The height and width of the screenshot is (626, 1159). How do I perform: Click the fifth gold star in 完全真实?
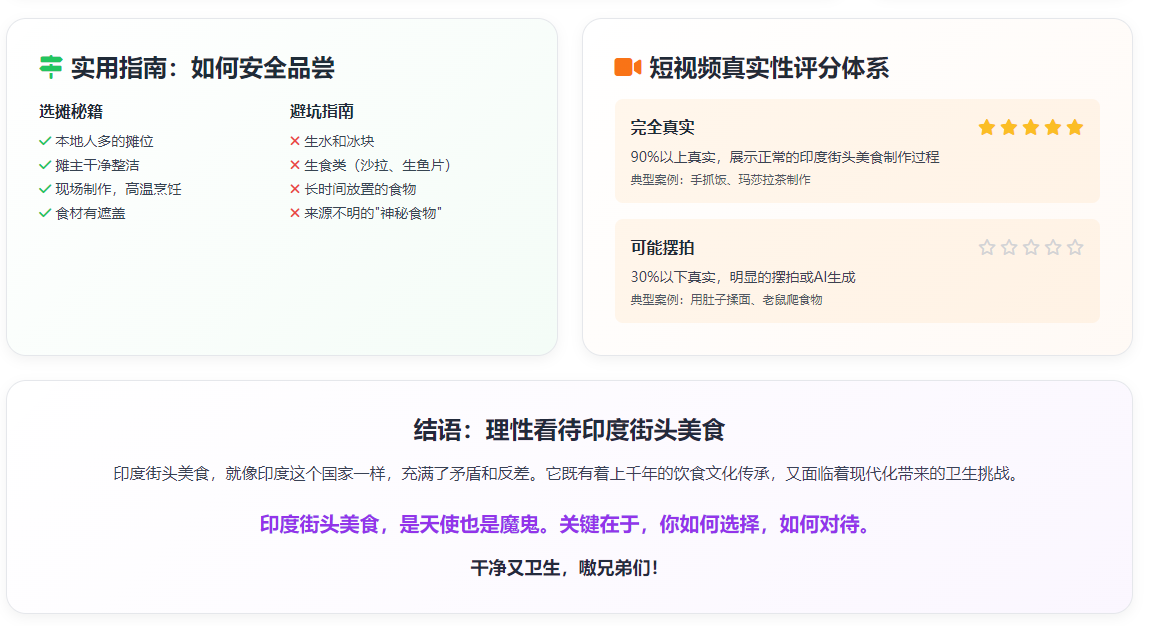click(1075, 127)
